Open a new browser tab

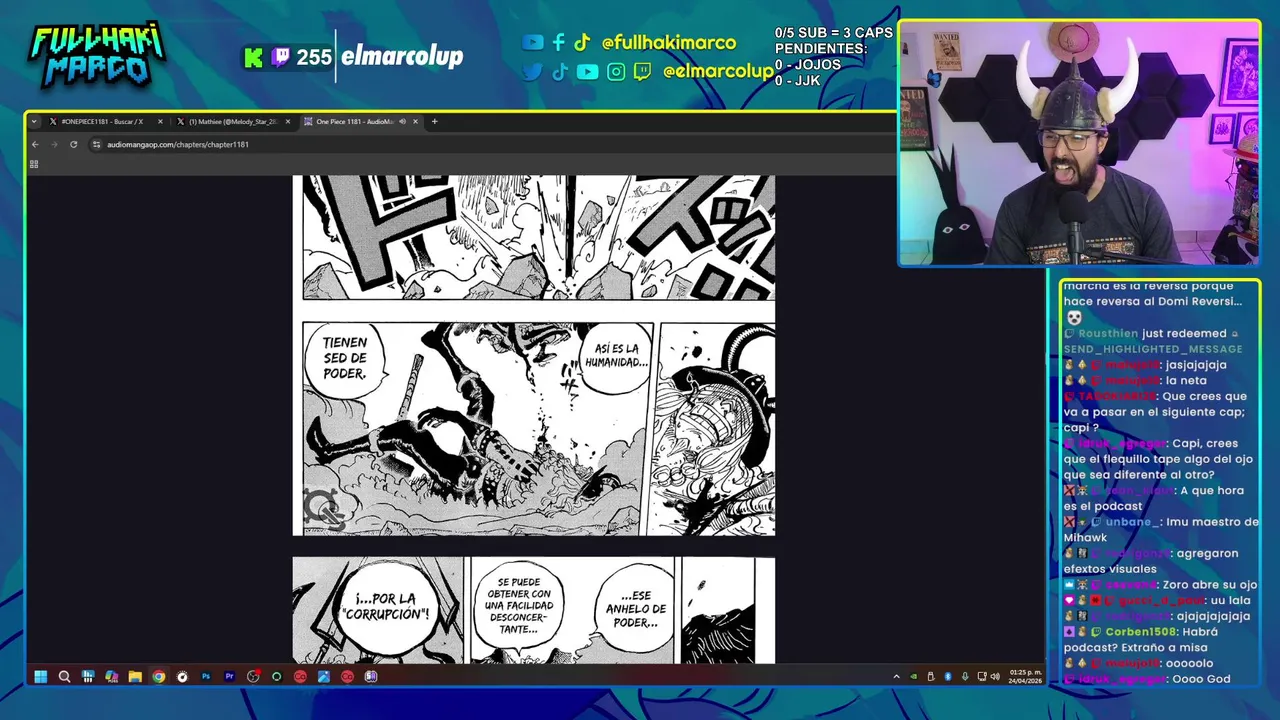point(434,122)
